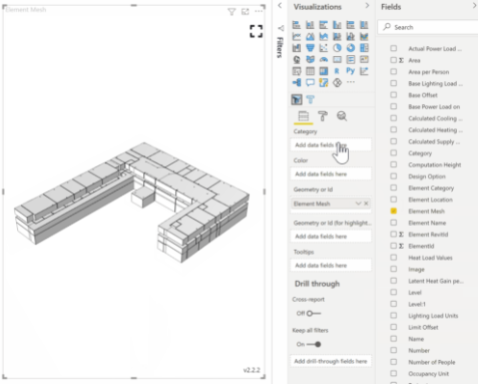This screenshot has width=481, height=386.
Task: Open the Format paint roller tab
Action: (x=322, y=116)
